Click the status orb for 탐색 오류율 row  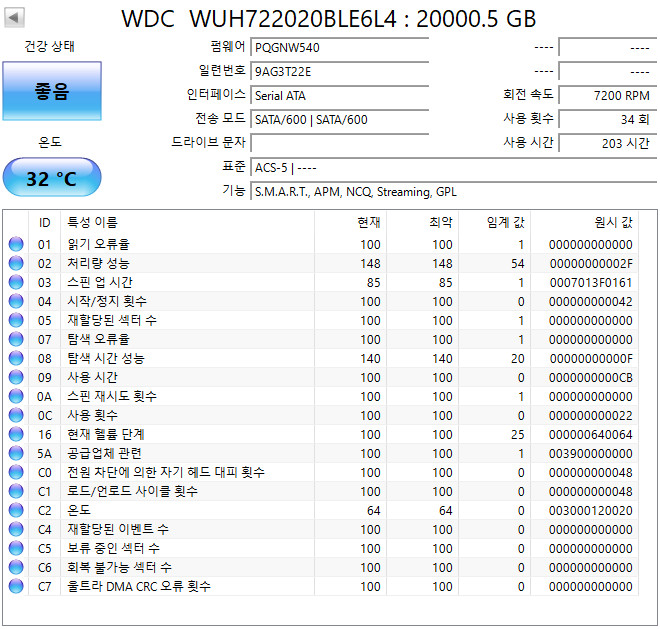tap(16, 339)
